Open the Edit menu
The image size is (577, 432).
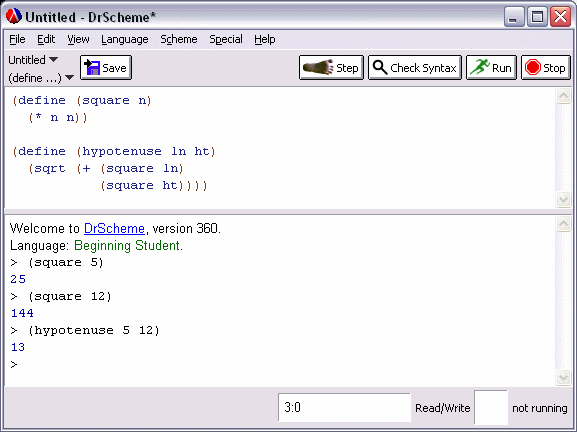(46, 39)
